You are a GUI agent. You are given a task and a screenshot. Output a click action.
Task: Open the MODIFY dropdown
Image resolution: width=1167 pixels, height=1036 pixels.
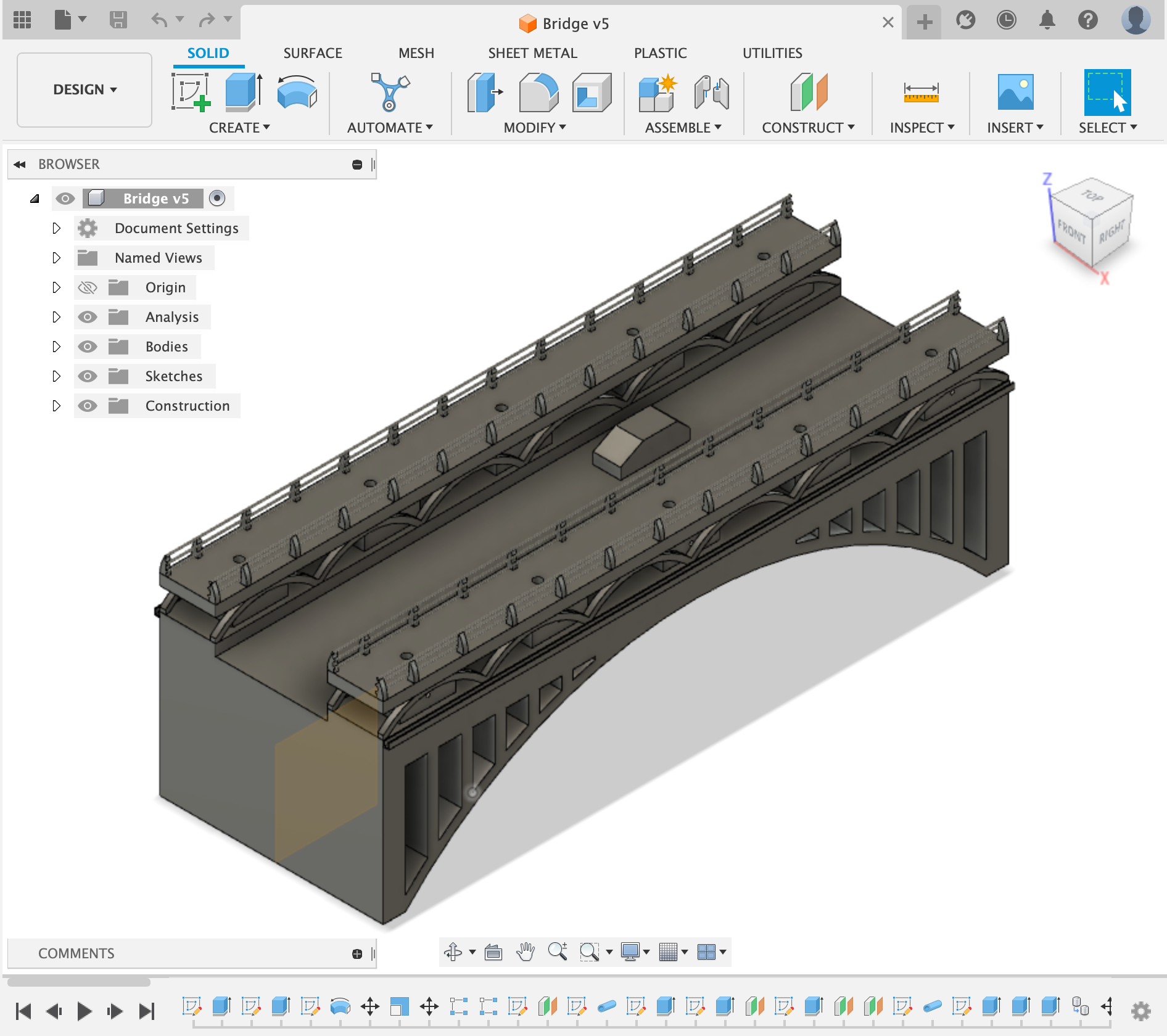[535, 128]
